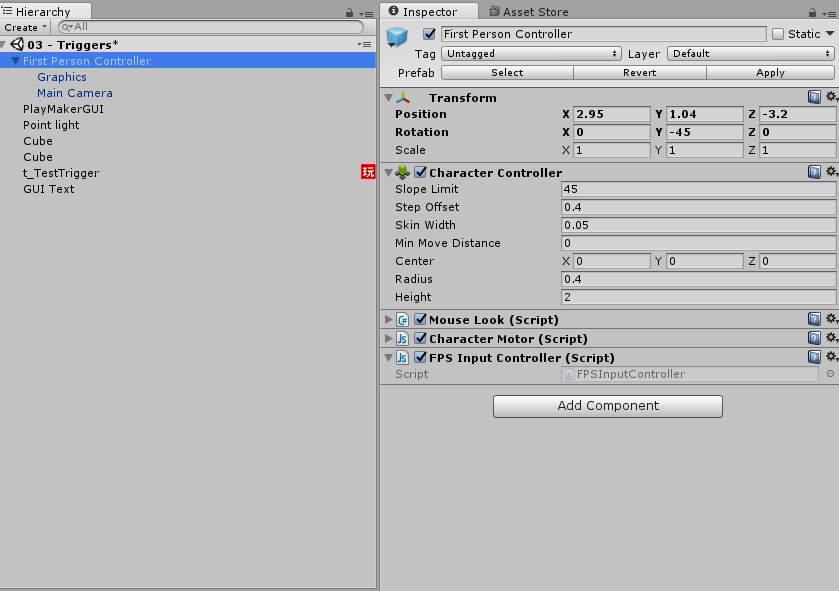Click the GameObject cube icon in Inspector
The height and width of the screenshot is (591, 839).
coord(397,37)
